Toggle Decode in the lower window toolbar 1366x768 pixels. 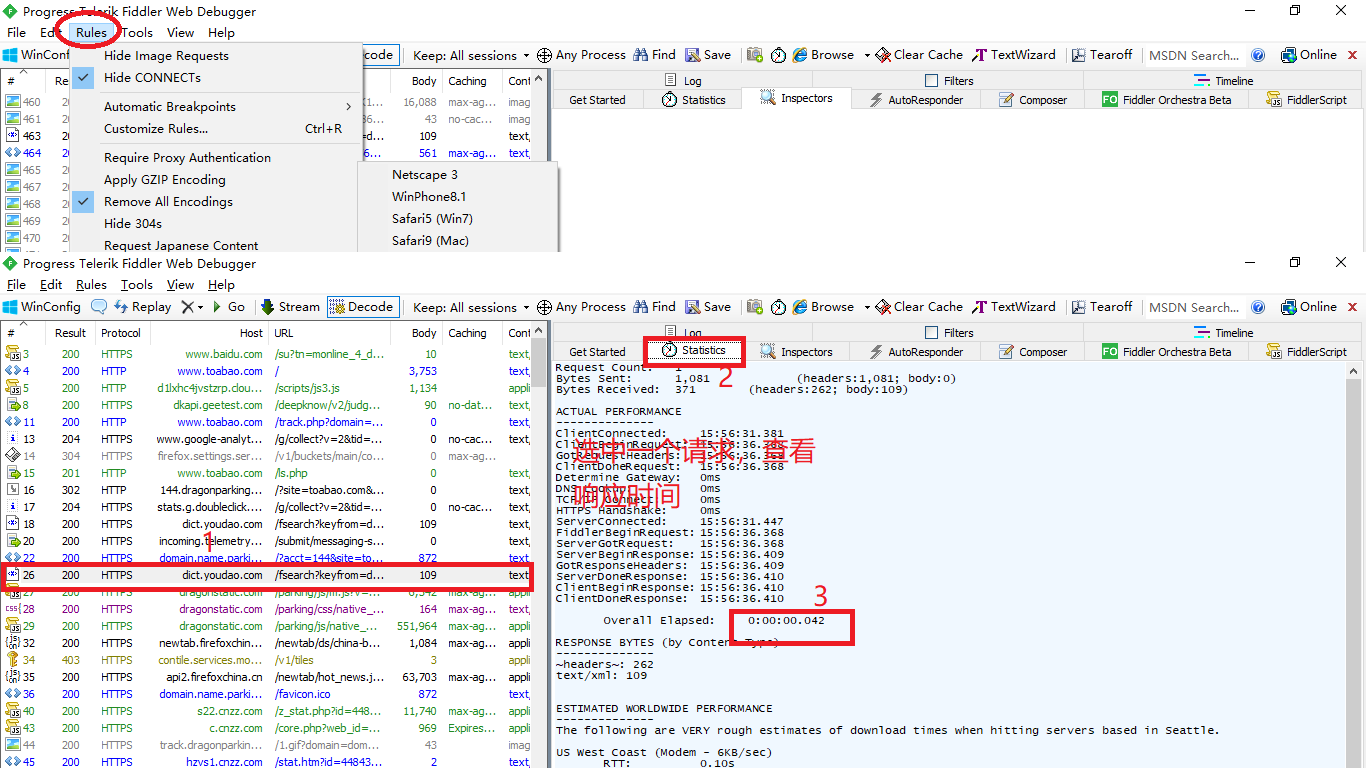point(361,307)
